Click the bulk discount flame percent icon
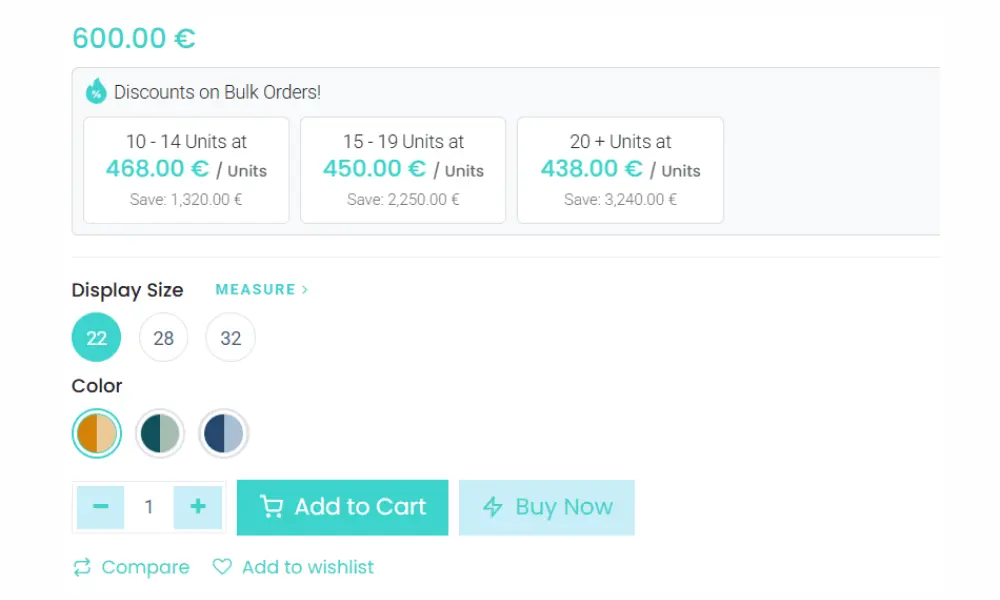Image resolution: width=1000 pixels, height=600 pixels. 96,92
